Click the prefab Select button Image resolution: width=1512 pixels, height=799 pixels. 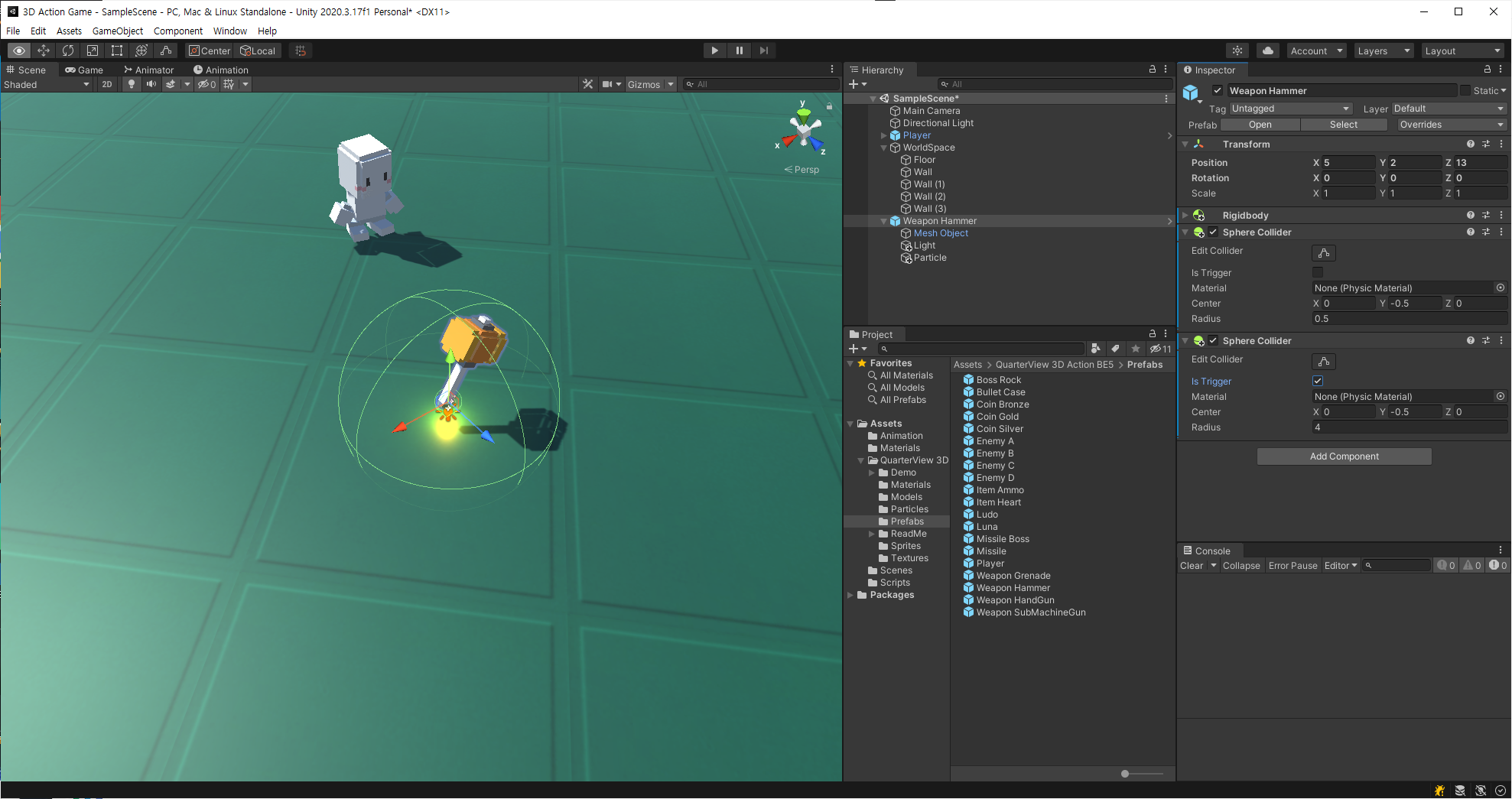(1343, 125)
